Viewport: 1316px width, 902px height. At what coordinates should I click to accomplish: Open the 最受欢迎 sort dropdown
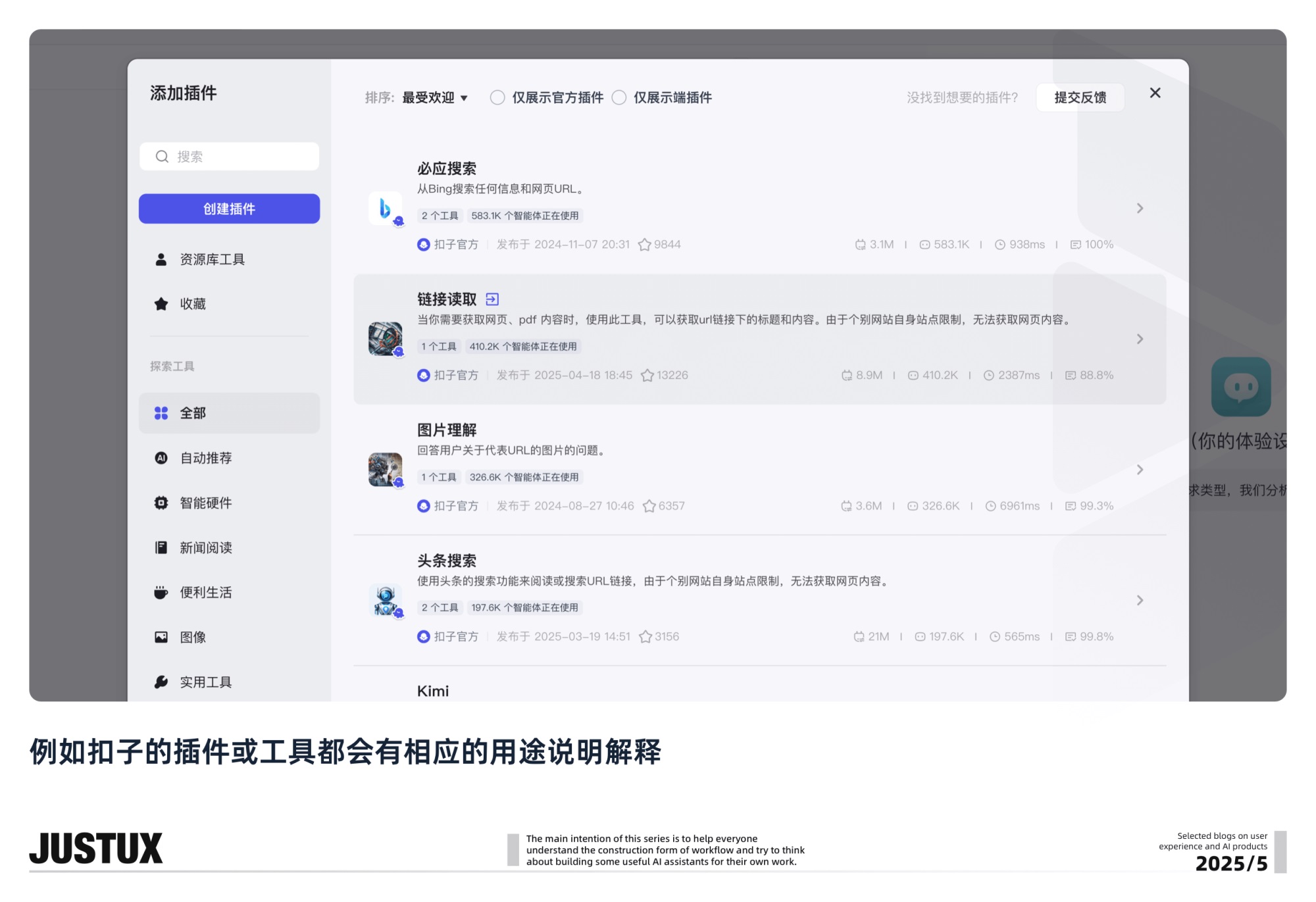tap(434, 97)
